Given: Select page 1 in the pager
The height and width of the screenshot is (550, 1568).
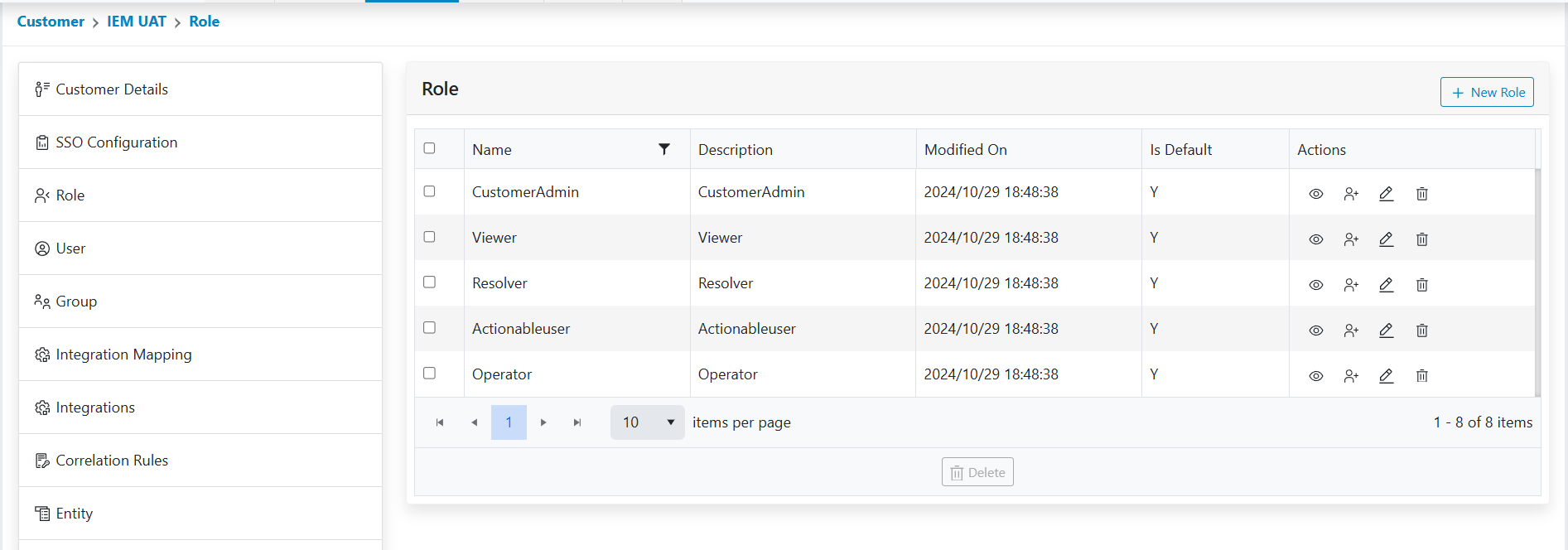Looking at the screenshot, I should [509, 422].
